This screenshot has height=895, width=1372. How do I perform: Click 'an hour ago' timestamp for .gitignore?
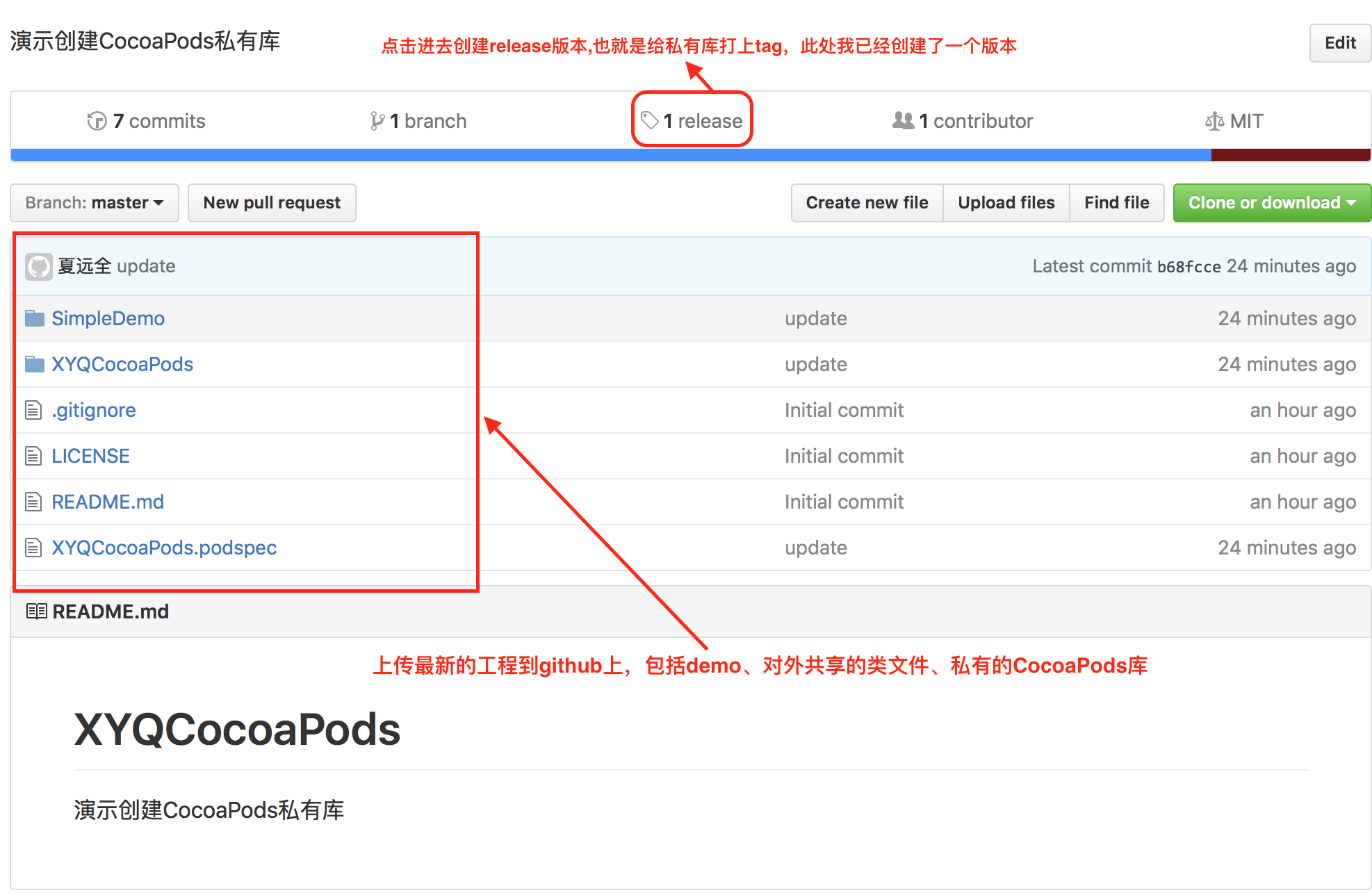[1303, 410]
